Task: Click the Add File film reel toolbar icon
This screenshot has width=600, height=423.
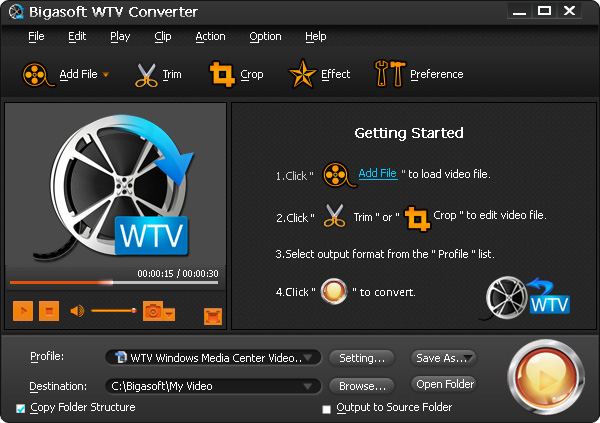Action: (37, 74)
